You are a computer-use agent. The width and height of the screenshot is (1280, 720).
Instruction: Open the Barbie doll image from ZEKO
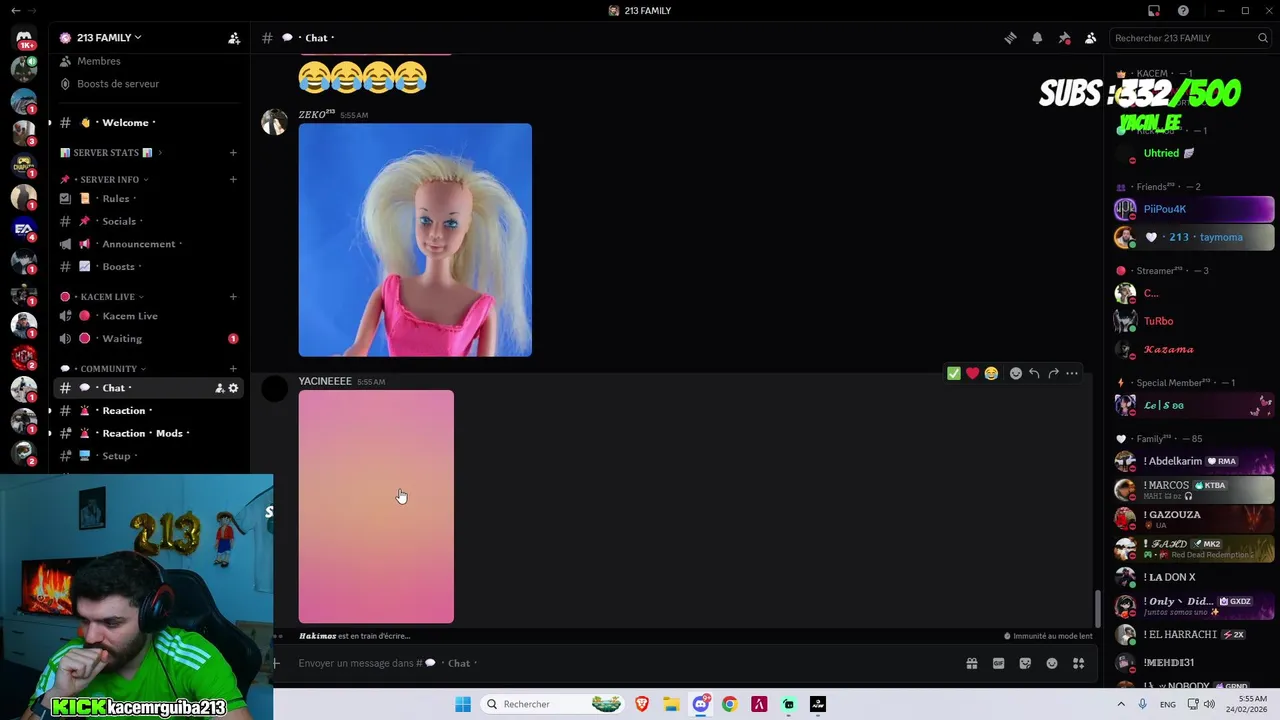[x=415, y=240]
